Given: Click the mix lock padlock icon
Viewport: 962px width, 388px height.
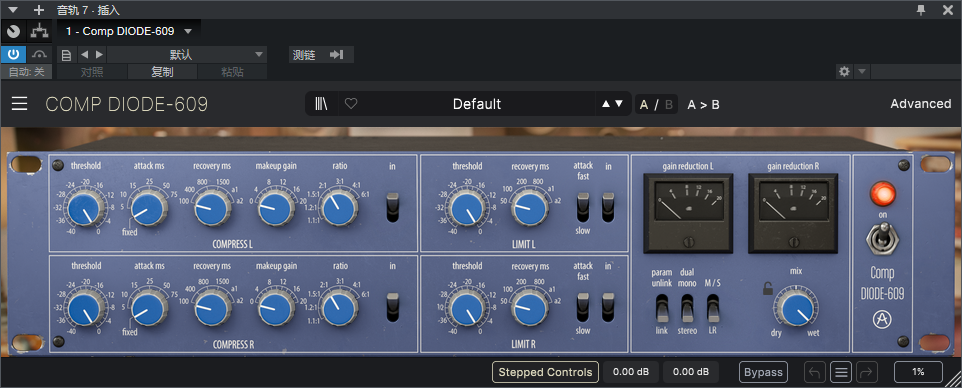Looking at the screenshot, I should [768, 289].
